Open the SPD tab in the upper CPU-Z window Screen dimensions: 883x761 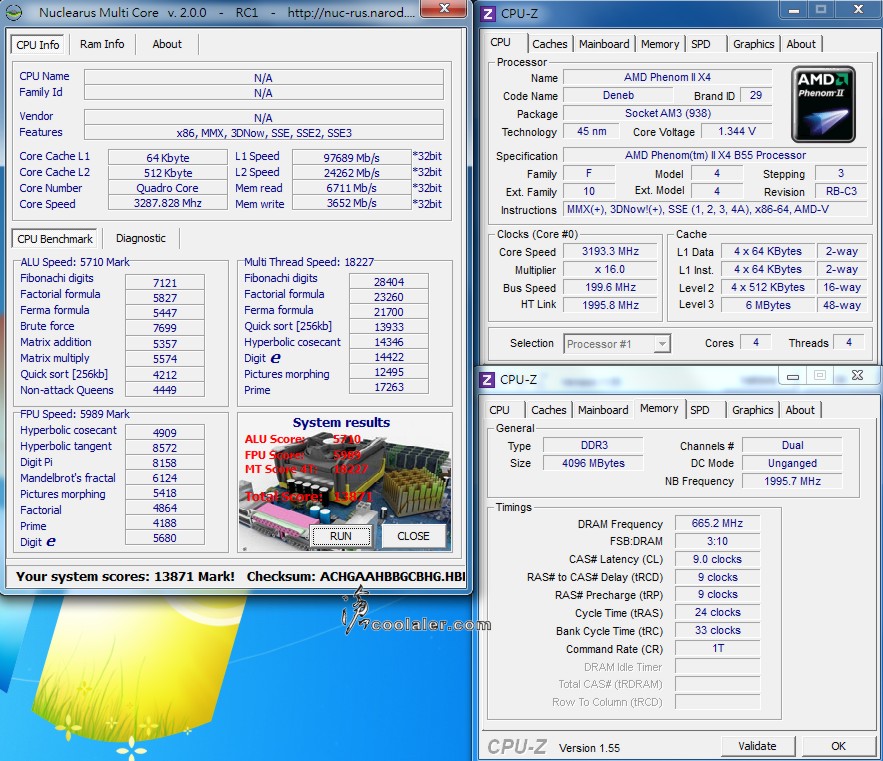701,44
